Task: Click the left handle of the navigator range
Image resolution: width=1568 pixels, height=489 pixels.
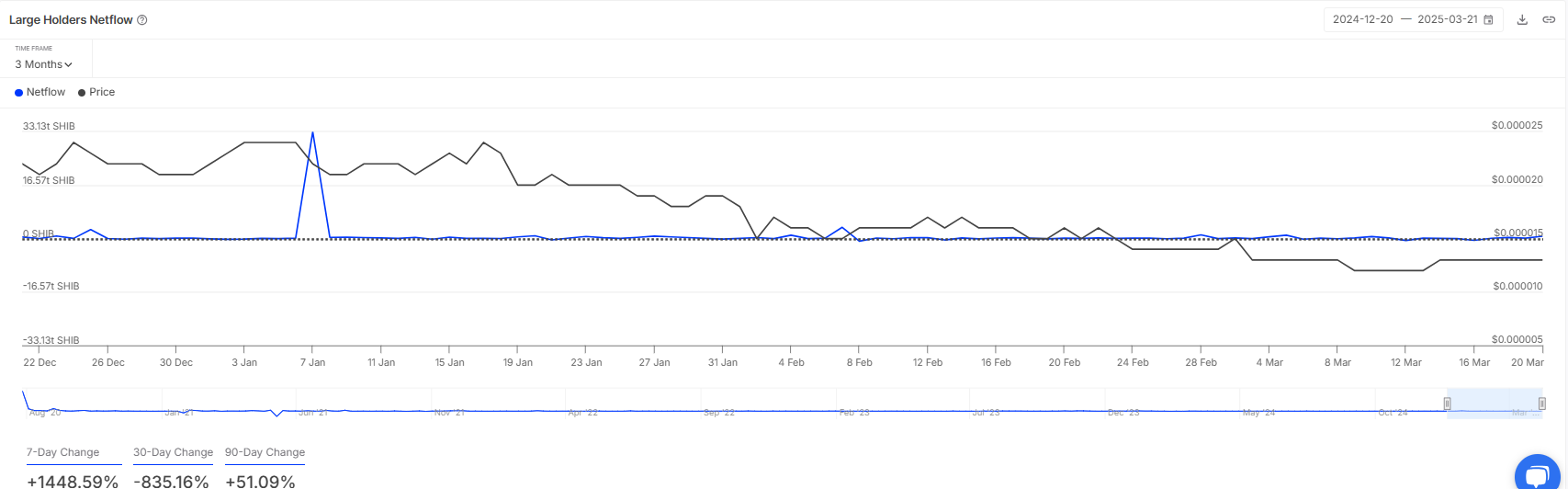Action: pos(1447,404)
